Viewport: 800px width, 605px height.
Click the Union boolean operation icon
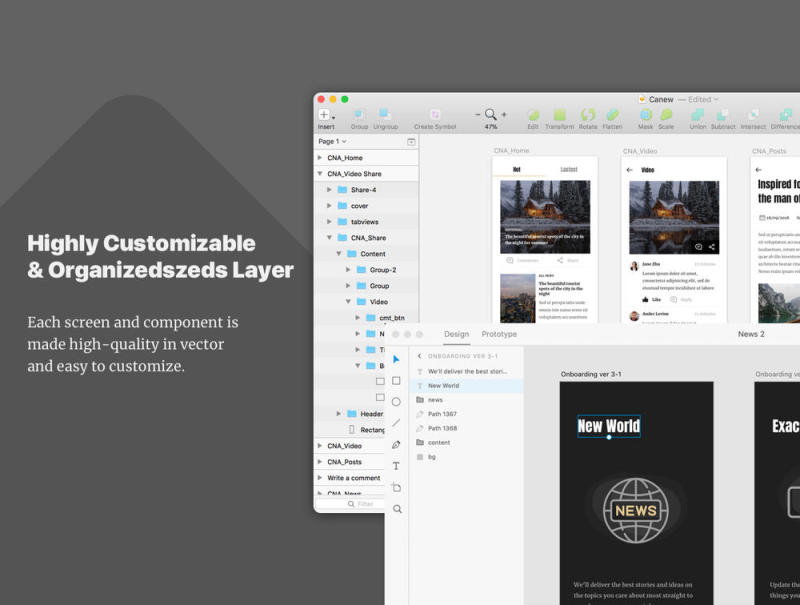point(697,115)
